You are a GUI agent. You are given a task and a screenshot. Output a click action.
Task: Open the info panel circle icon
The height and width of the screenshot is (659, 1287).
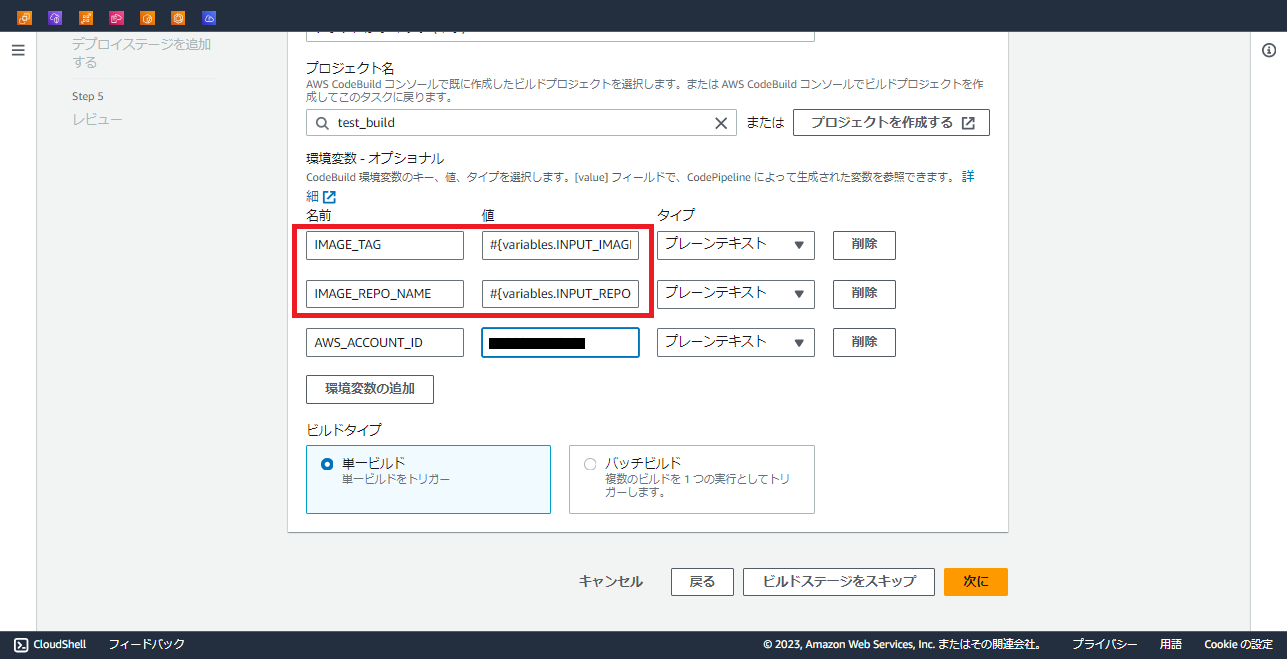pos(1269,50)
